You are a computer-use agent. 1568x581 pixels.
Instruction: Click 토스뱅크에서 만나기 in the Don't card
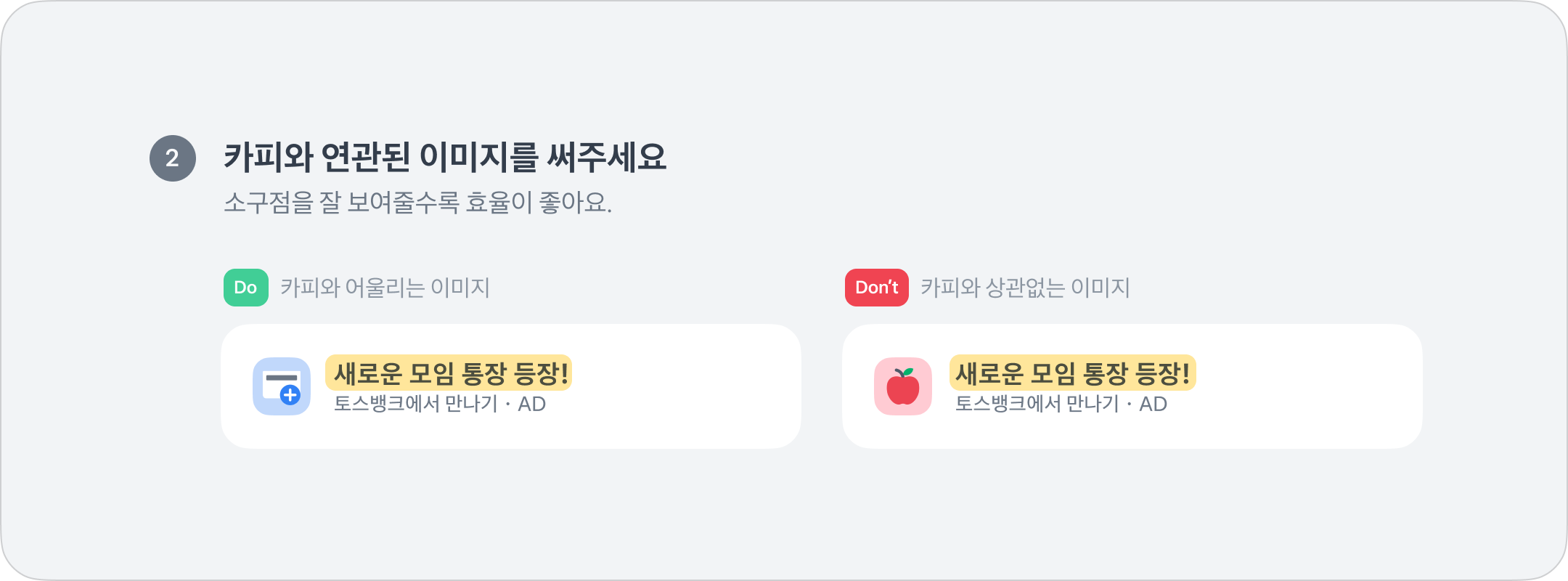pos(1037,404)
